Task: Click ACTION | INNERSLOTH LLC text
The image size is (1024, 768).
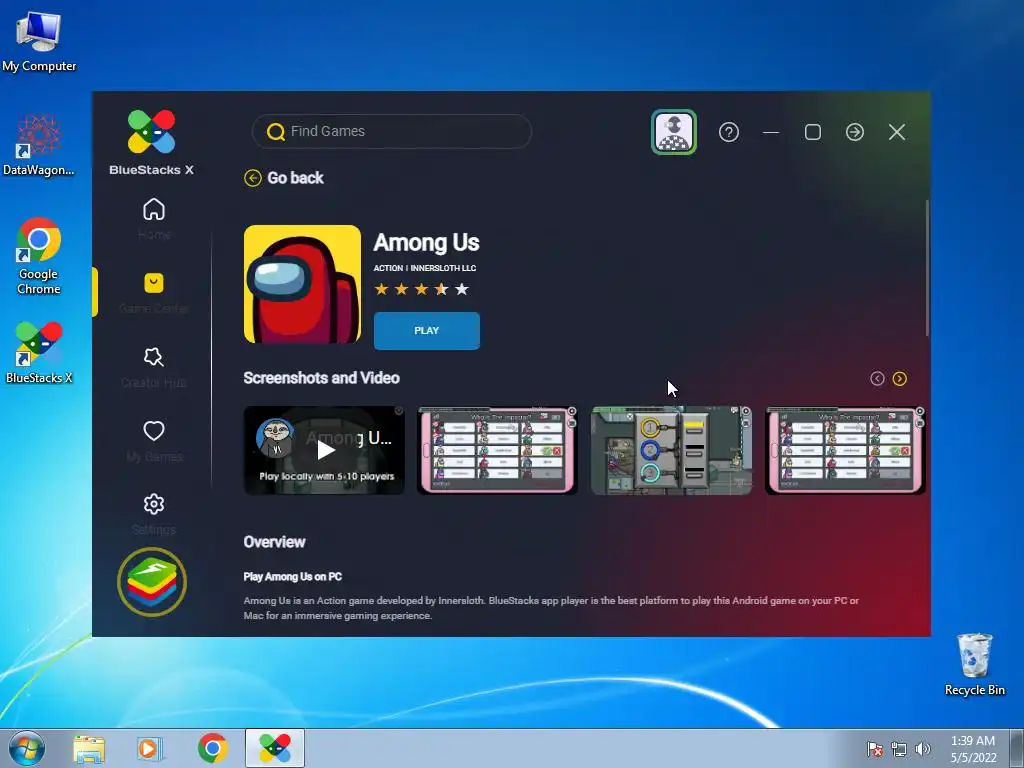Action: (424, 268)
